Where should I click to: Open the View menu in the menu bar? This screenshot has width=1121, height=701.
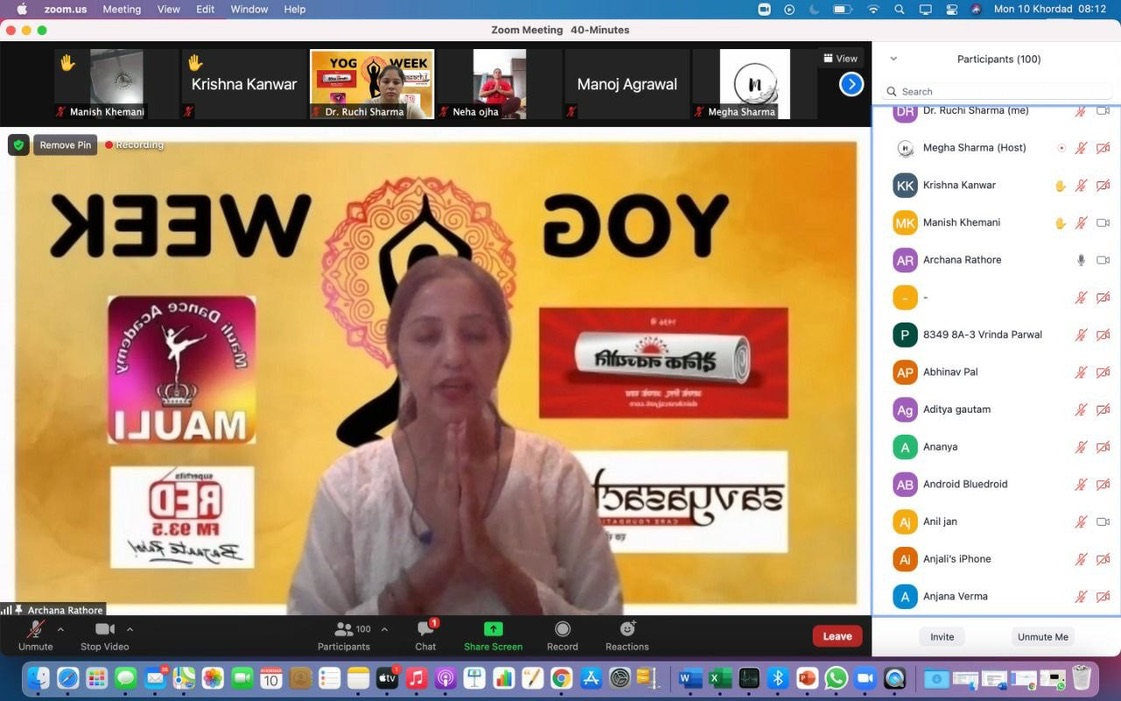tap(168, 9)
